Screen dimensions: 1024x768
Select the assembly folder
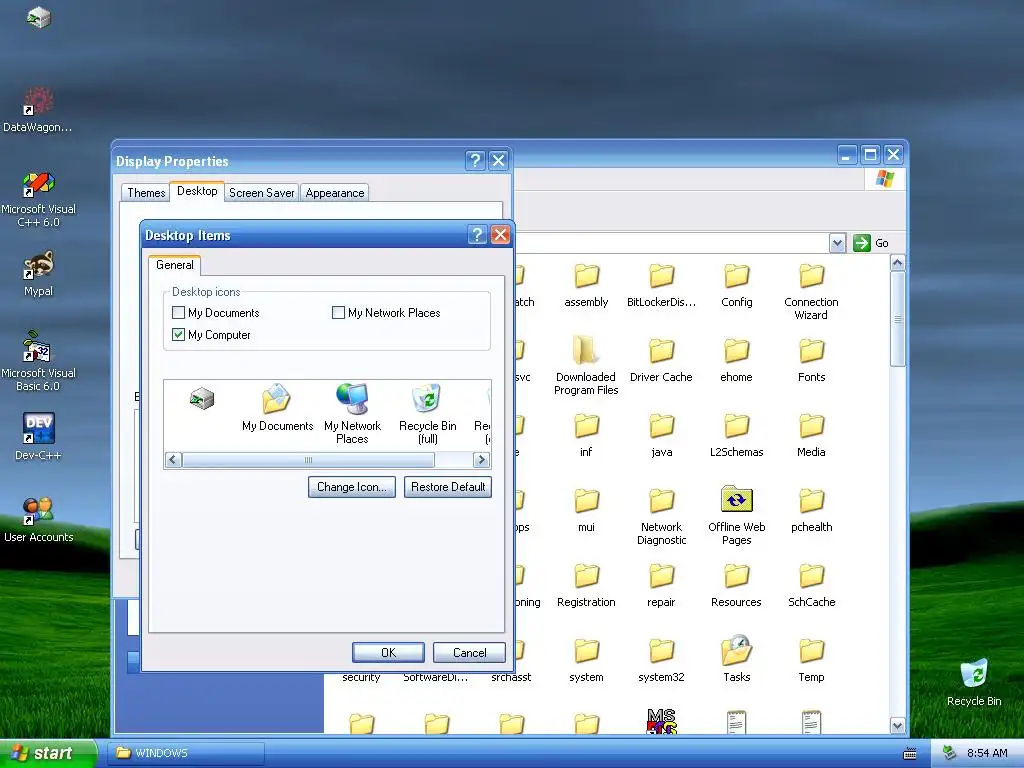click(586, 285)
